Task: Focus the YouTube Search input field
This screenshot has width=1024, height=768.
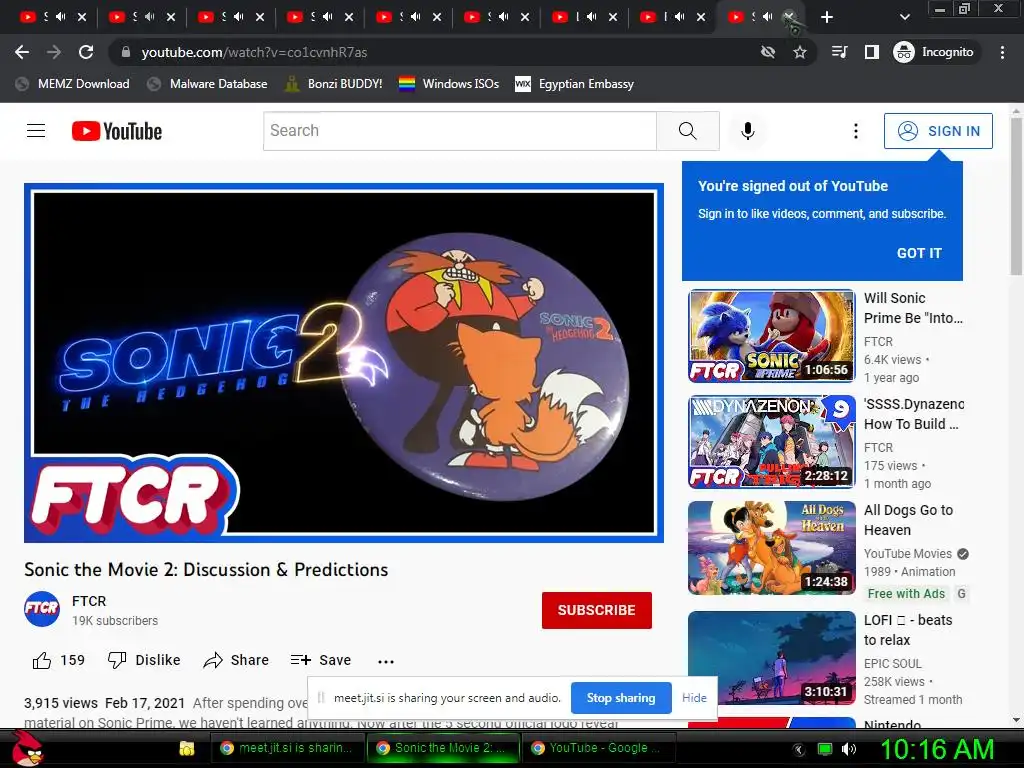Action: [460, 131]
